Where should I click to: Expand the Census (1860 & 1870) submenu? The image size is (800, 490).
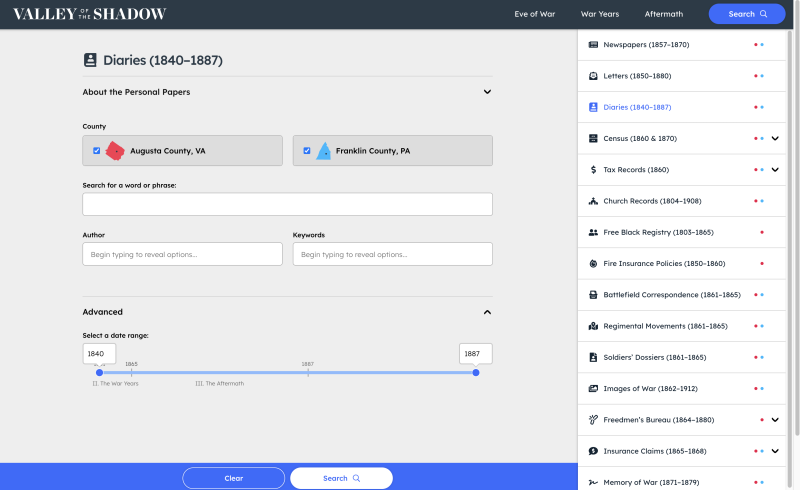point(775,138)
